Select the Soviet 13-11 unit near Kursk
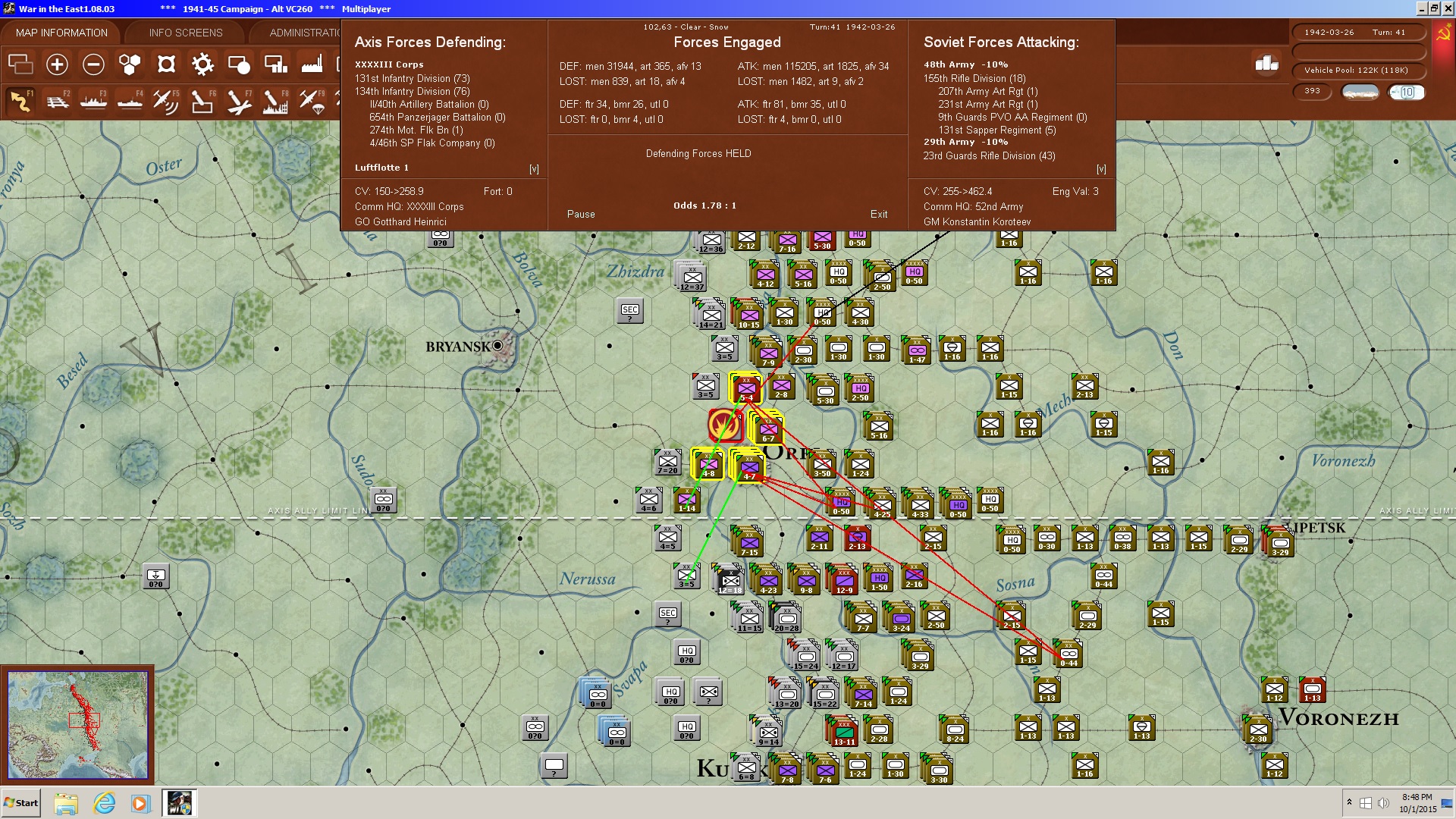The width and height of the screenshot is (1456, 819). click(844, 732)
